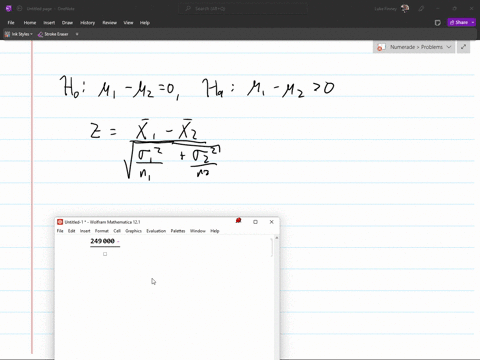The image size is (480, 360).
Task: Click the pen mode icon in OneNote title bar
Action: point(421,9)
